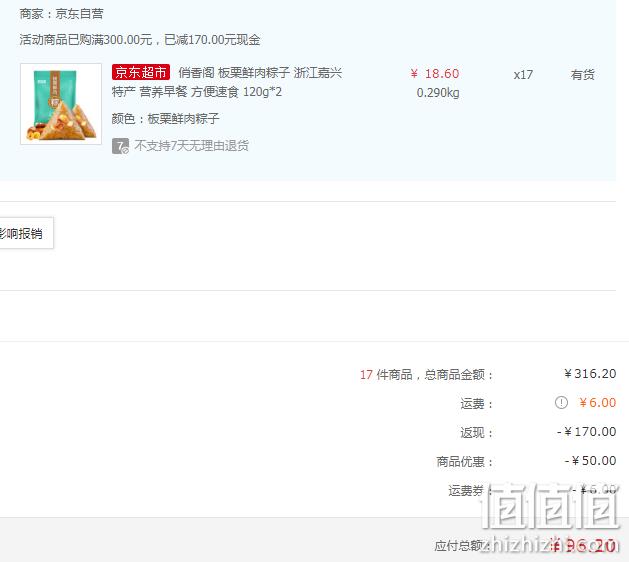Click the 运费 label

point(476,404)
